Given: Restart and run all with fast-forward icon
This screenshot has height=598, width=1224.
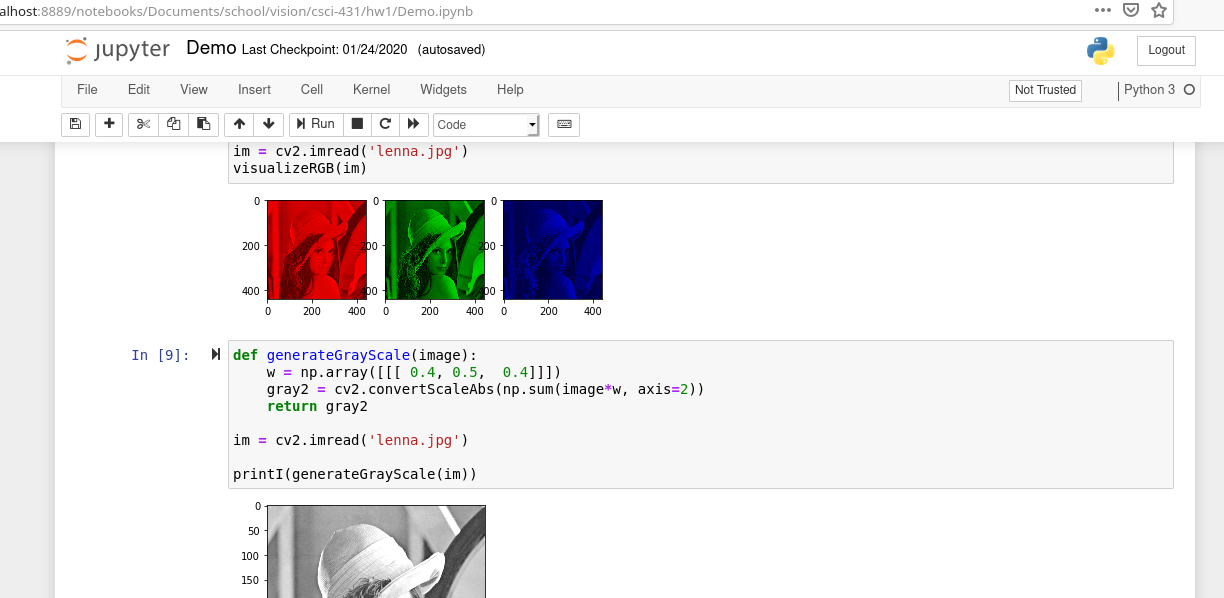Looking at the screenshot, I should 413,124.
